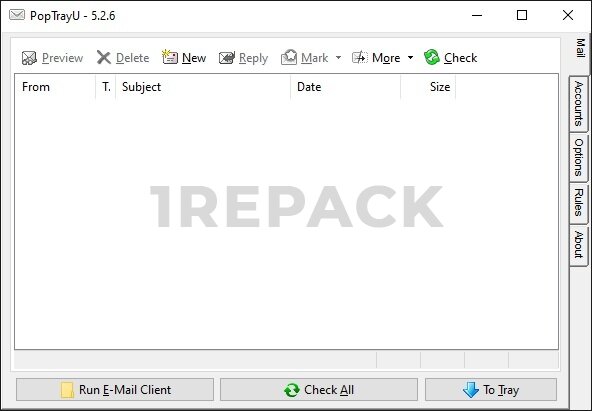Viewport: 592px width, 411px height.
Task: Open the Options tab
Action: tap(578, 157)
